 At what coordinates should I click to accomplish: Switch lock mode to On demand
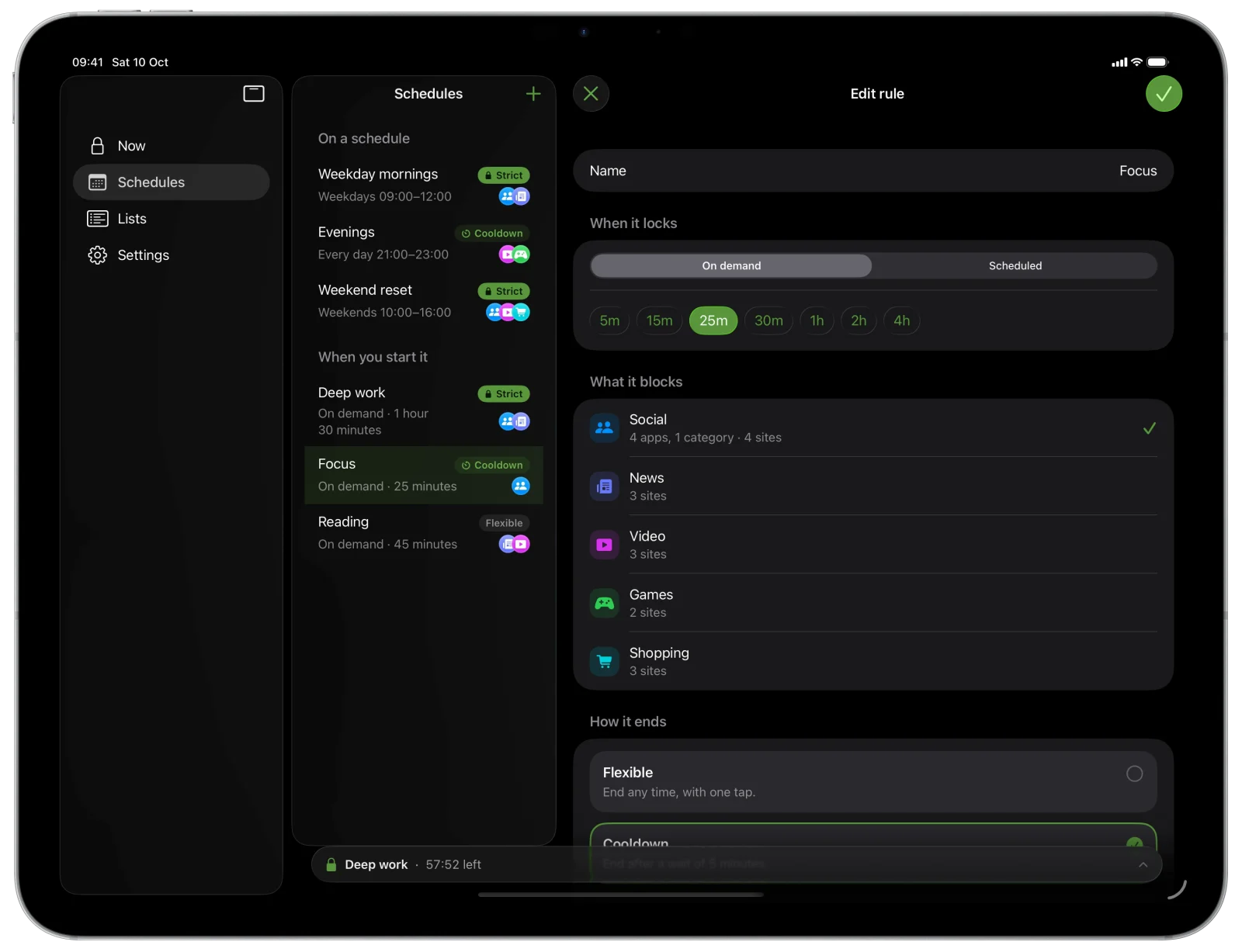point(731,265)
